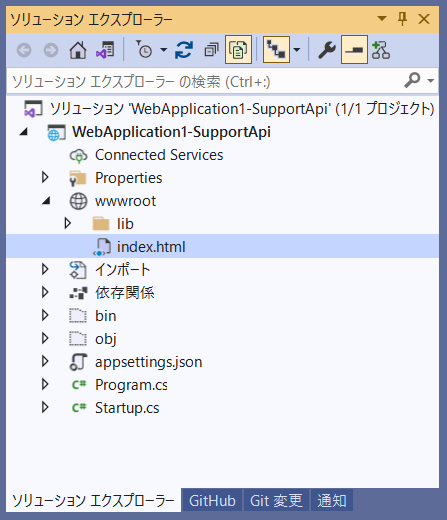Open Properties with the wrench icon
This screenshot has width=447, height=520.
[327, 50]
